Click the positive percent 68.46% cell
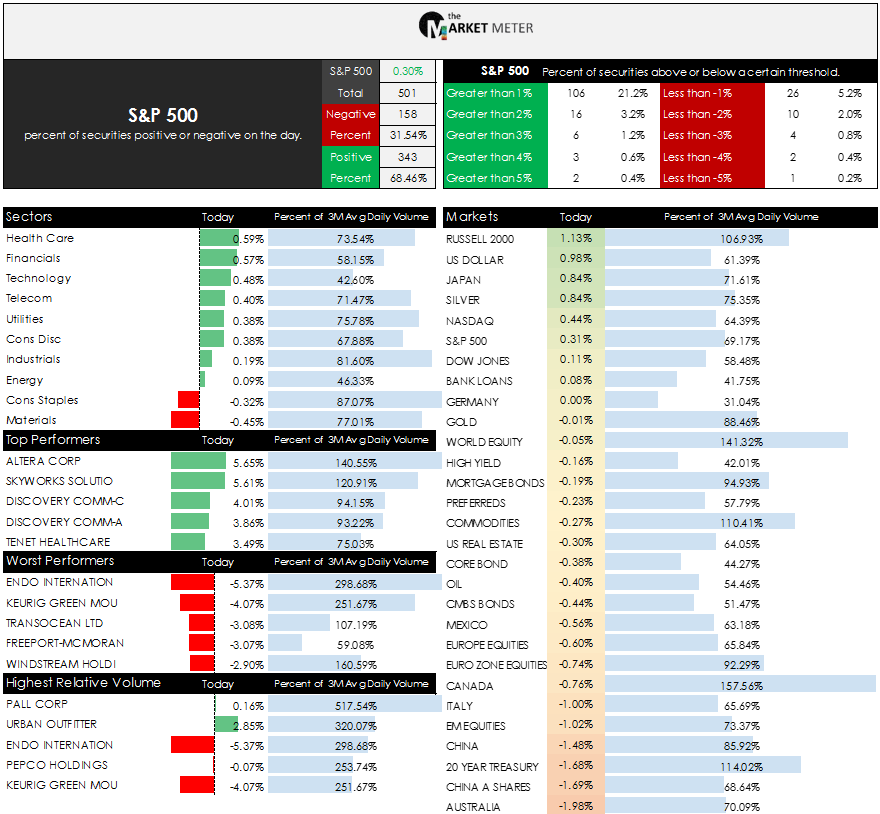This screenshot has width=880, height=814. (407, 178)
